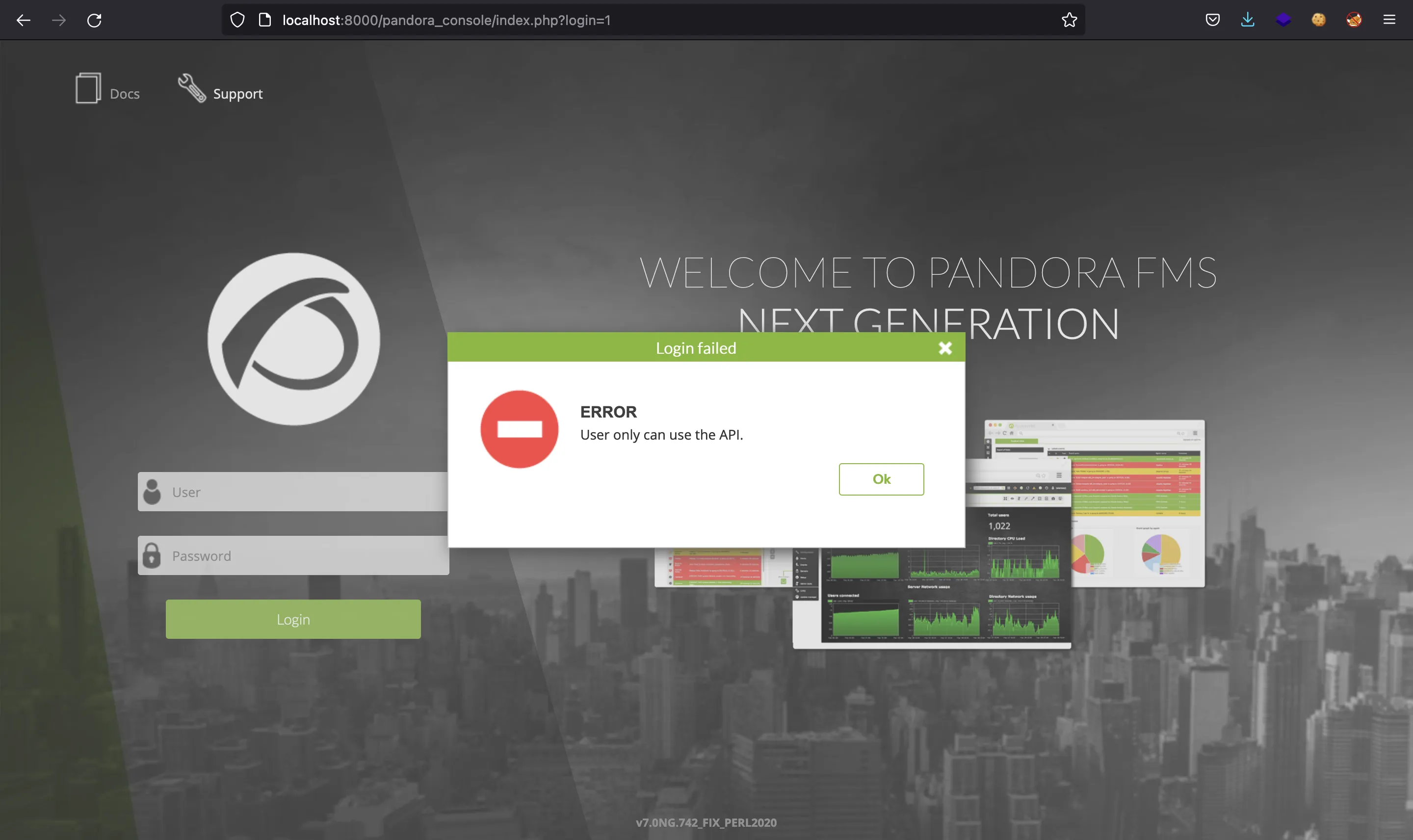
Task: Click the address bar URL field
Action: 654,20
